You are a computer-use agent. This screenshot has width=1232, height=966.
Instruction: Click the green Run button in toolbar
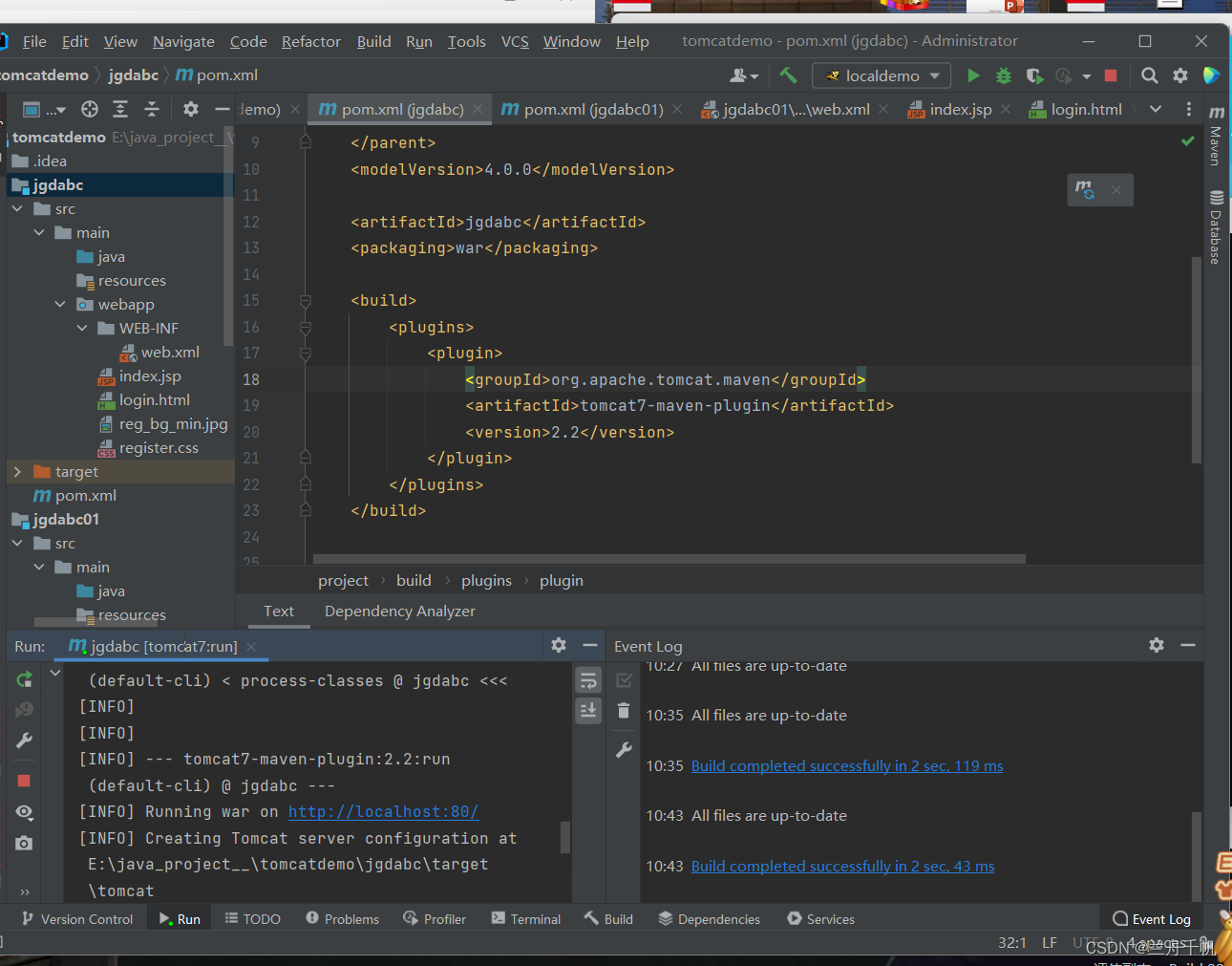[x=973, y=75]
